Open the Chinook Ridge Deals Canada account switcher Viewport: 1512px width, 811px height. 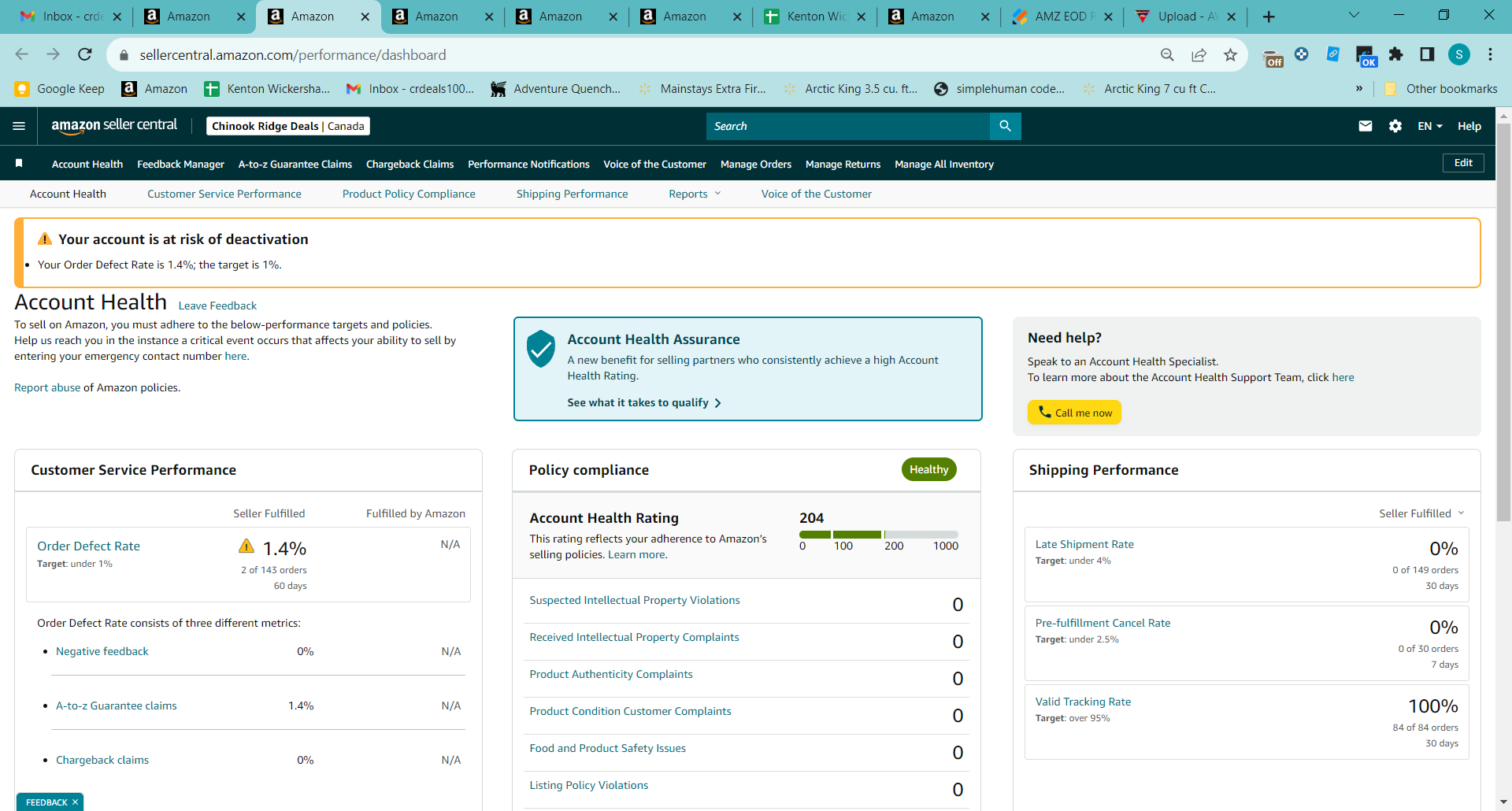pos(288,126)
